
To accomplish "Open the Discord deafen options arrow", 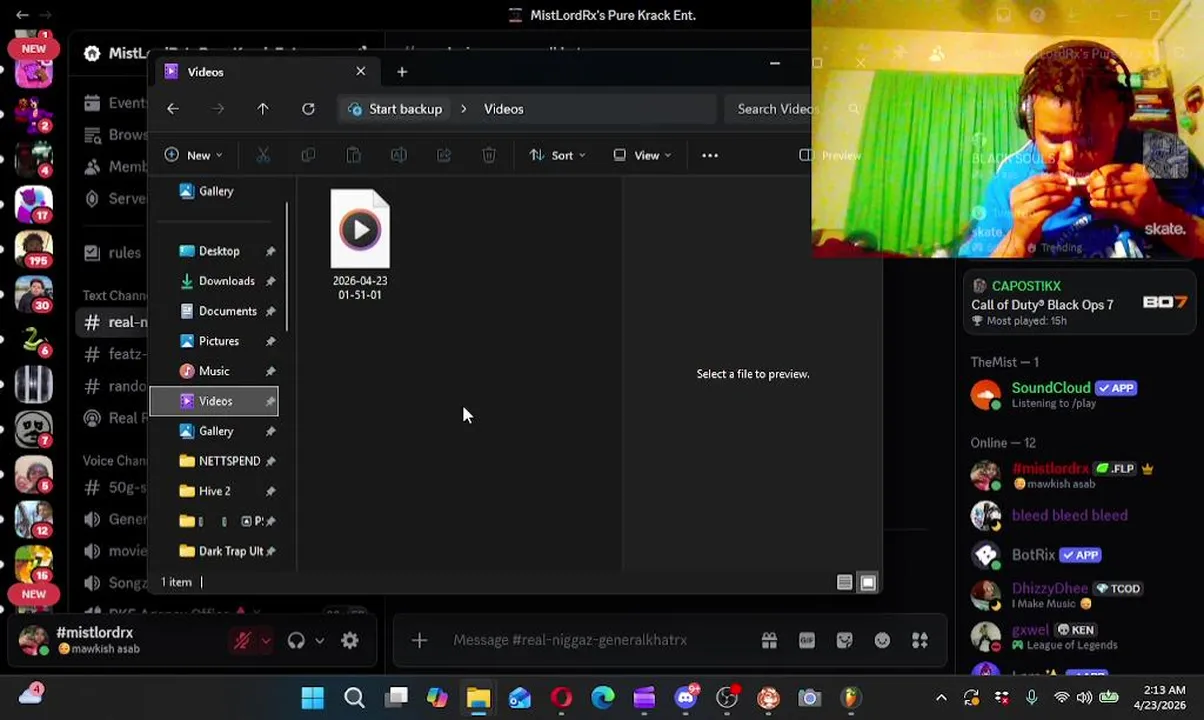I will (x=319, y=641).
